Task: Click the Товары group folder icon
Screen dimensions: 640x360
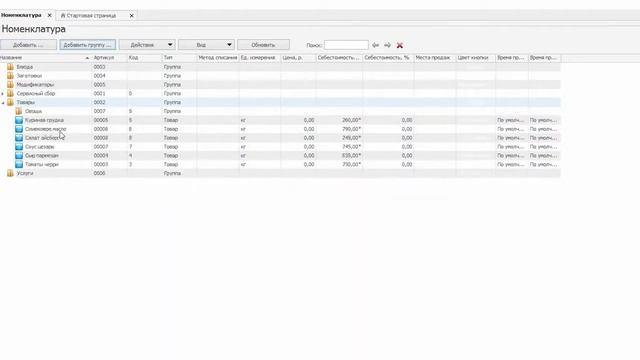Action: (10, 102)
